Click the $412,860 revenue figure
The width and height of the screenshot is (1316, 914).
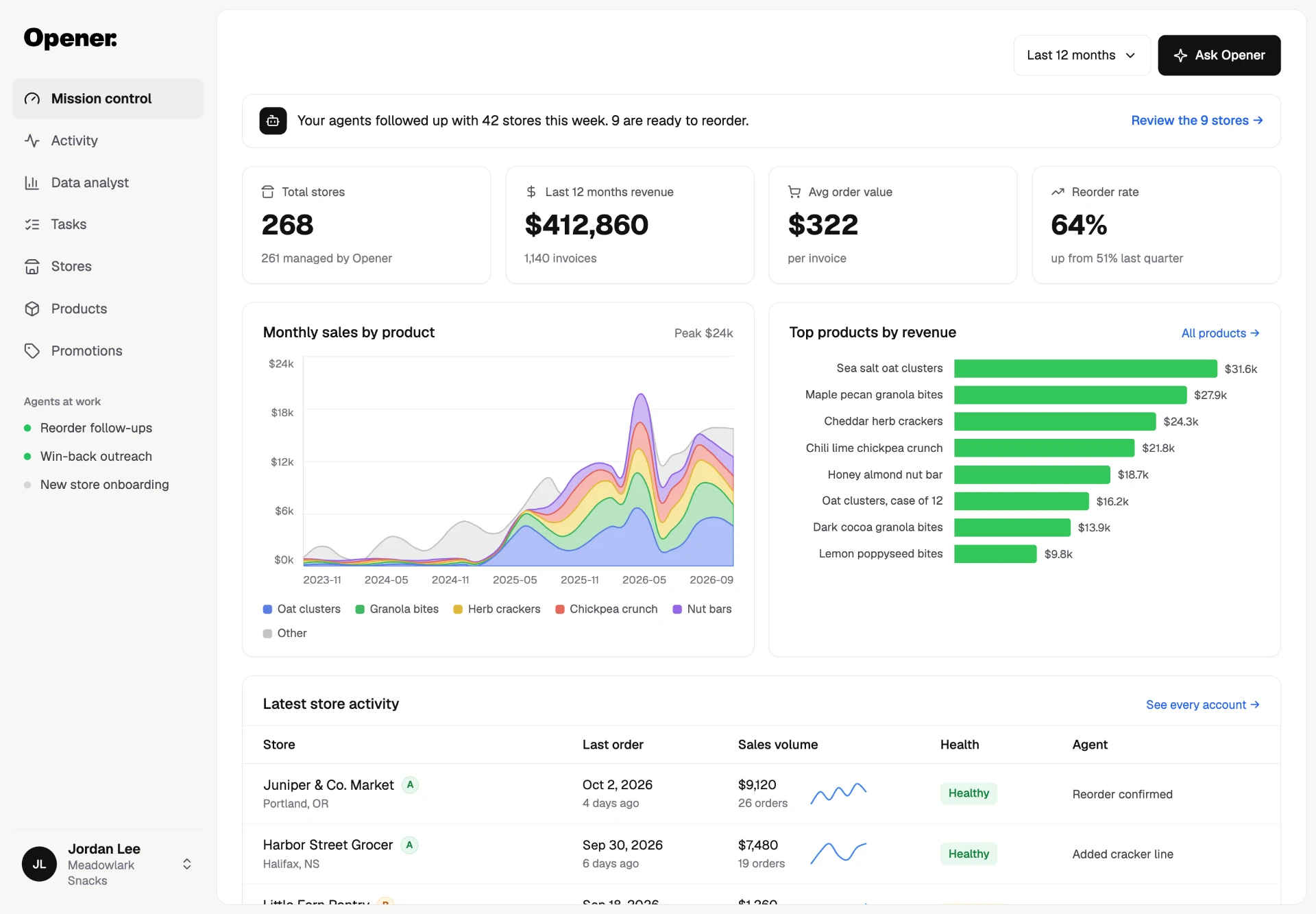tap(587, 225)
